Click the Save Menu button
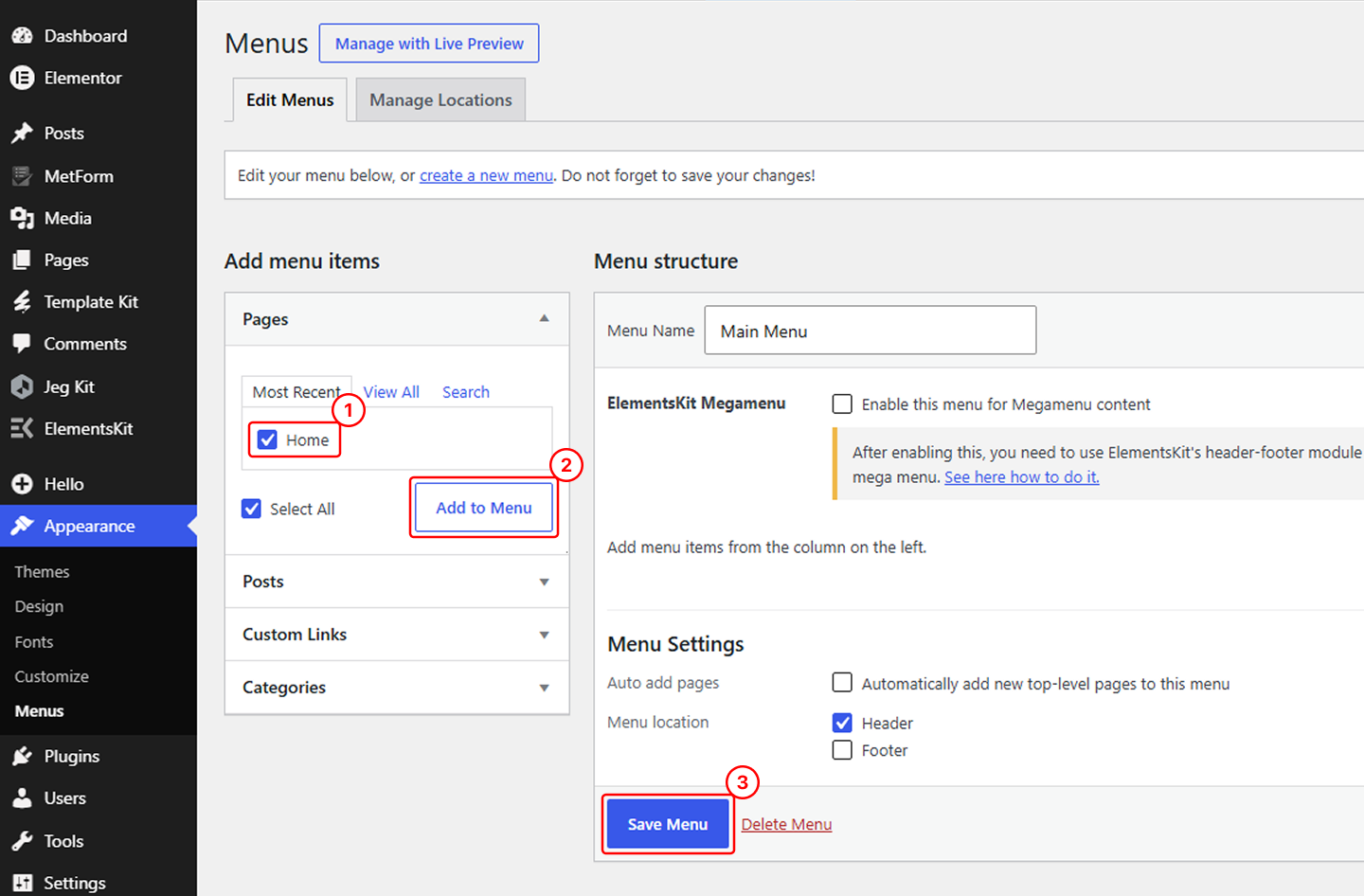The width and height of the screenshot is (1364, 896). pyautogui.click(x=668, y=824)
